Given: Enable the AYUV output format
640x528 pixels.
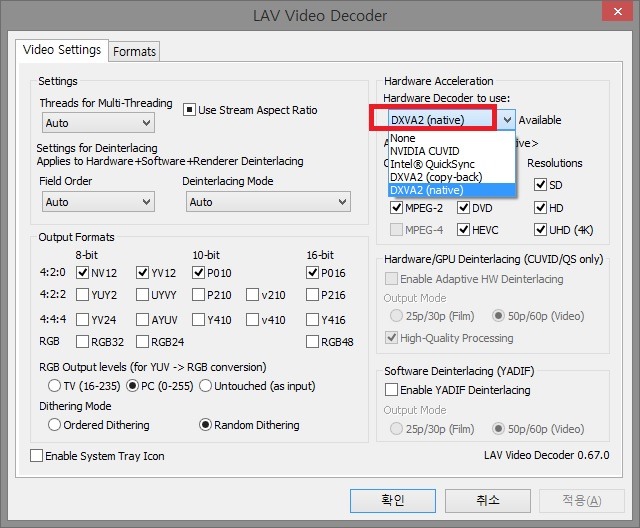Looking at the screenshot, I should (x=142, y=319).
